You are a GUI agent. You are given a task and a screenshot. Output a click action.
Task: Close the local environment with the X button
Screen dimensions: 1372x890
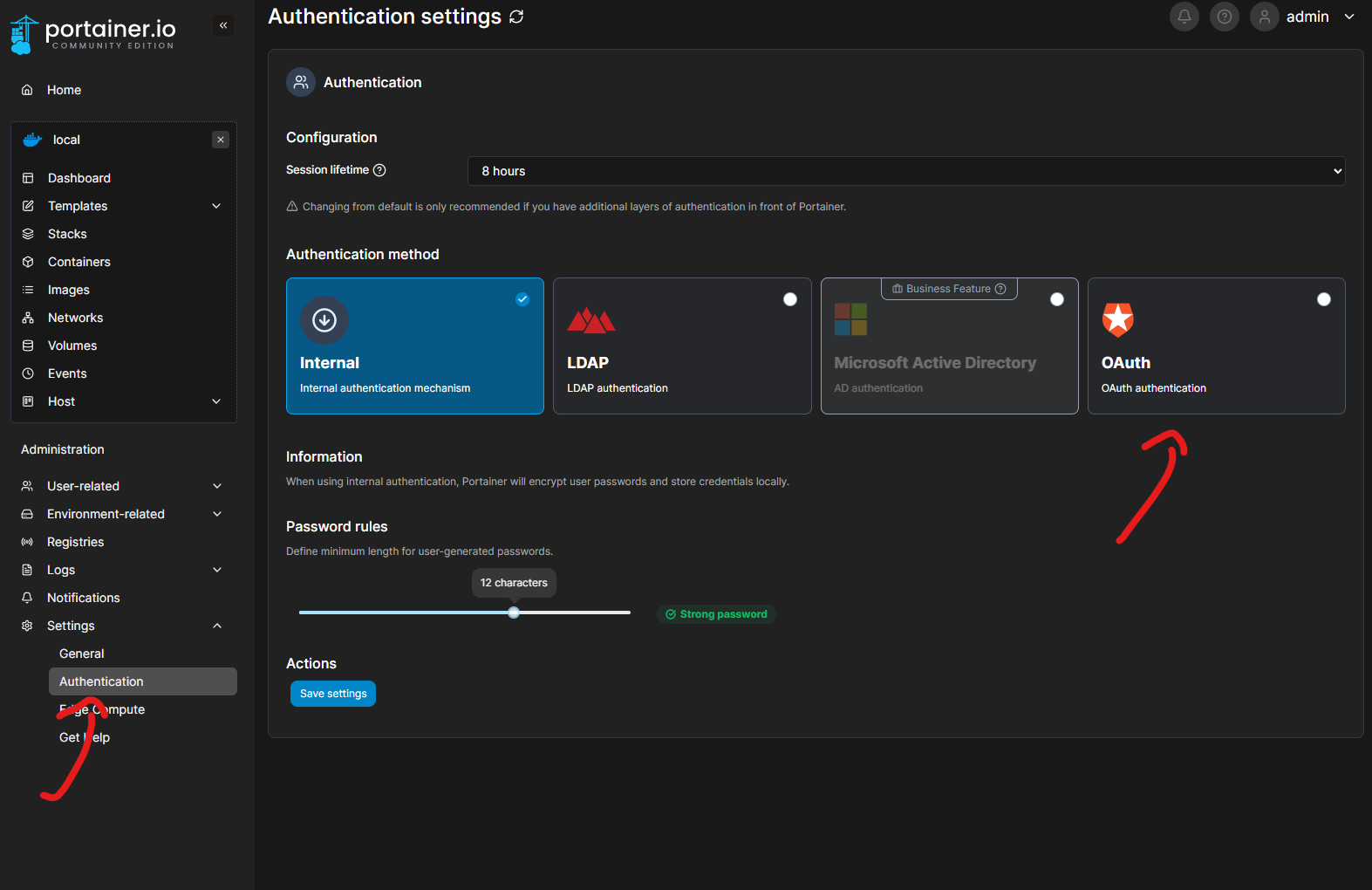(221, 140)
